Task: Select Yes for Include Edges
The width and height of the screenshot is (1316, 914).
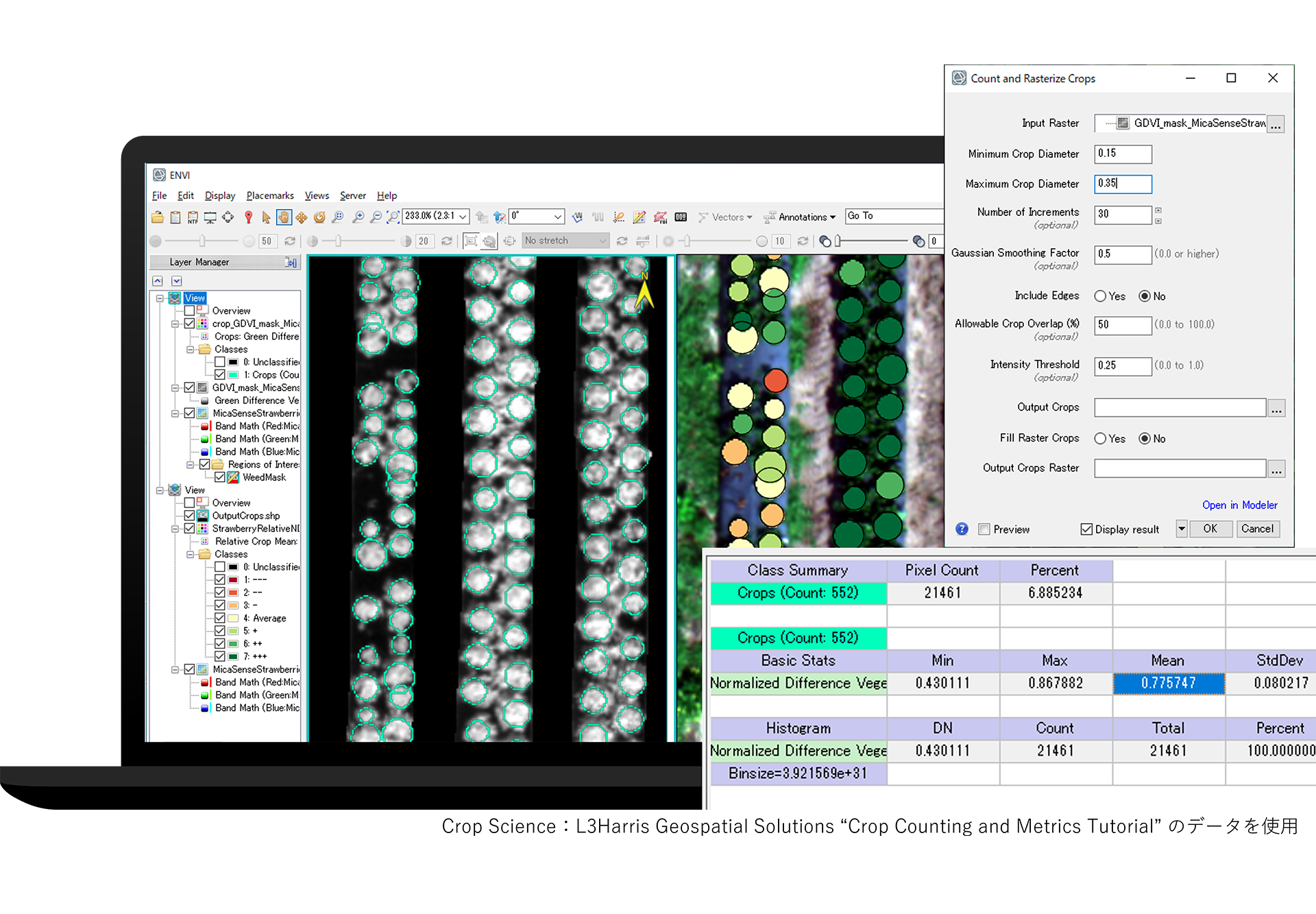Action: click(1100, 296)
